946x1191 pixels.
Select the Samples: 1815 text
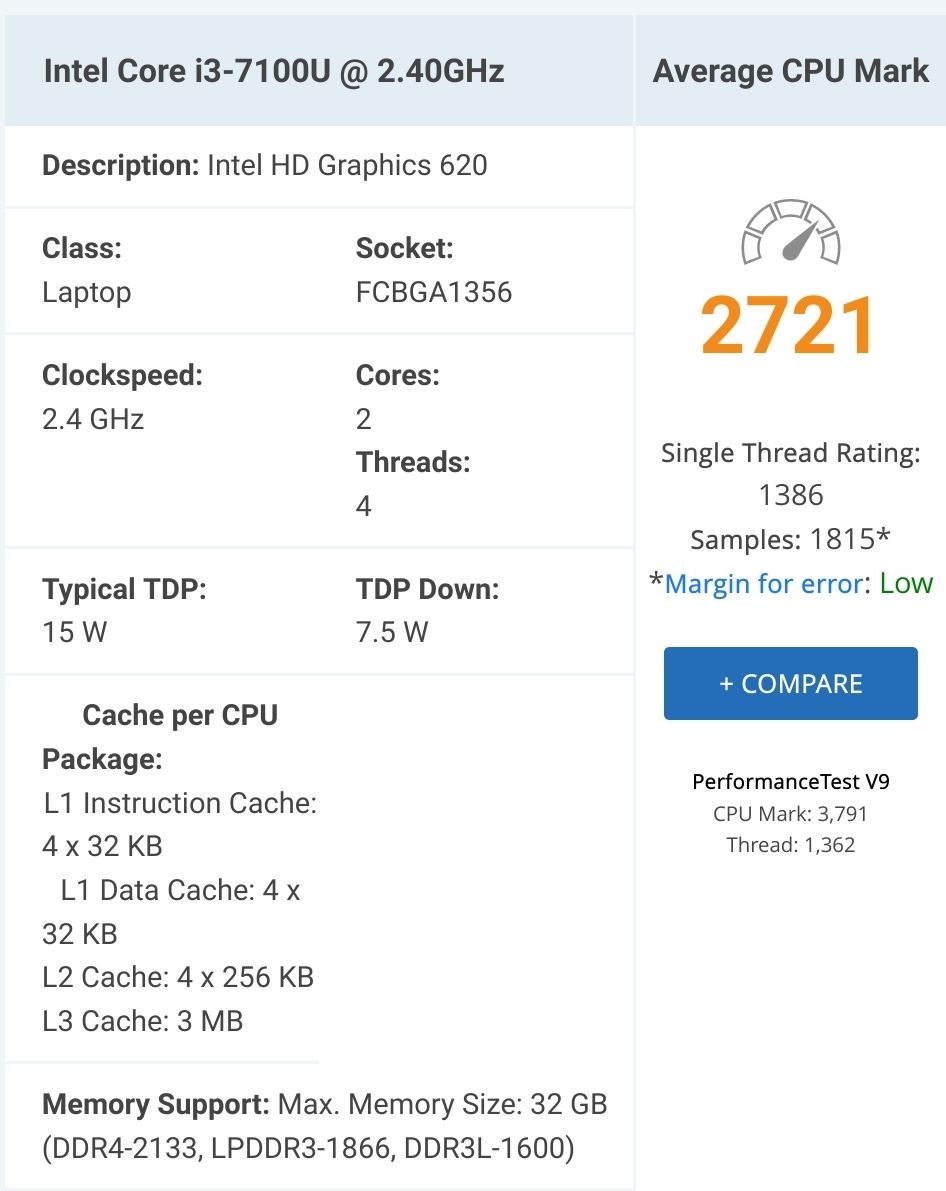(x=790, y=539)
